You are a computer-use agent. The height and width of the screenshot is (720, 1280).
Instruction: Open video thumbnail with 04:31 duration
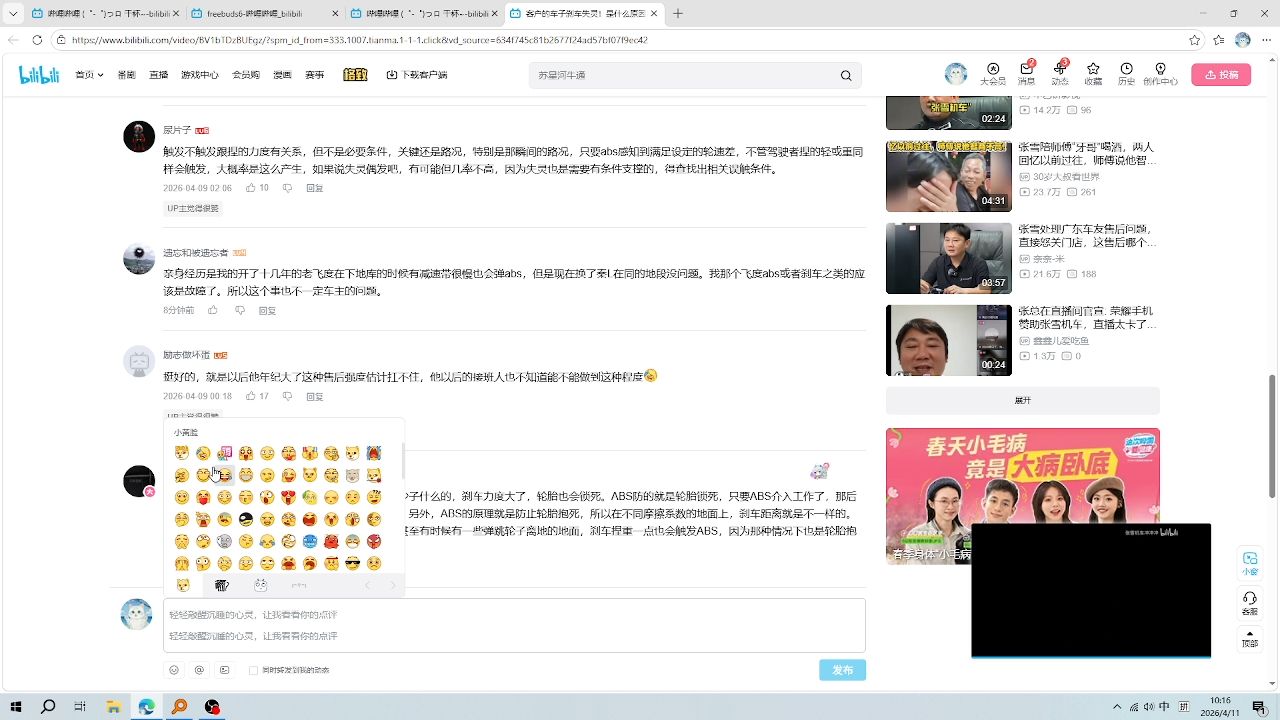[948, 176]
